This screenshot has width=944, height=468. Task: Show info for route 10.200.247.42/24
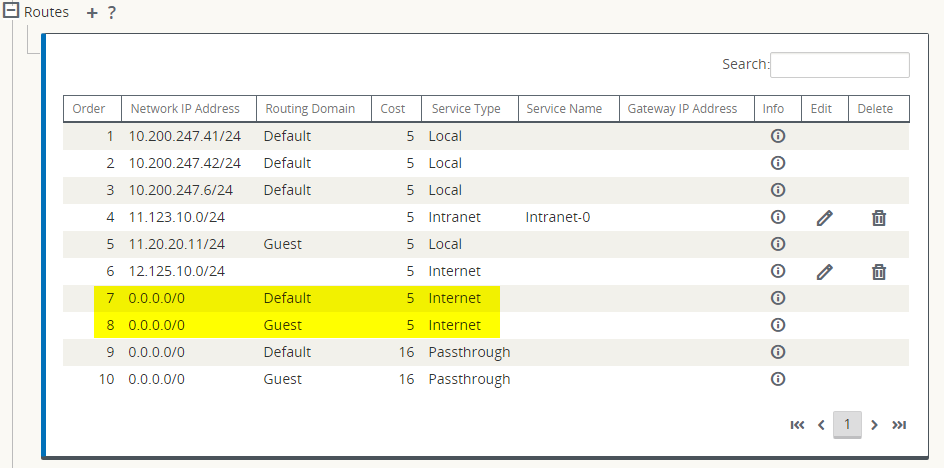[778, 163]
